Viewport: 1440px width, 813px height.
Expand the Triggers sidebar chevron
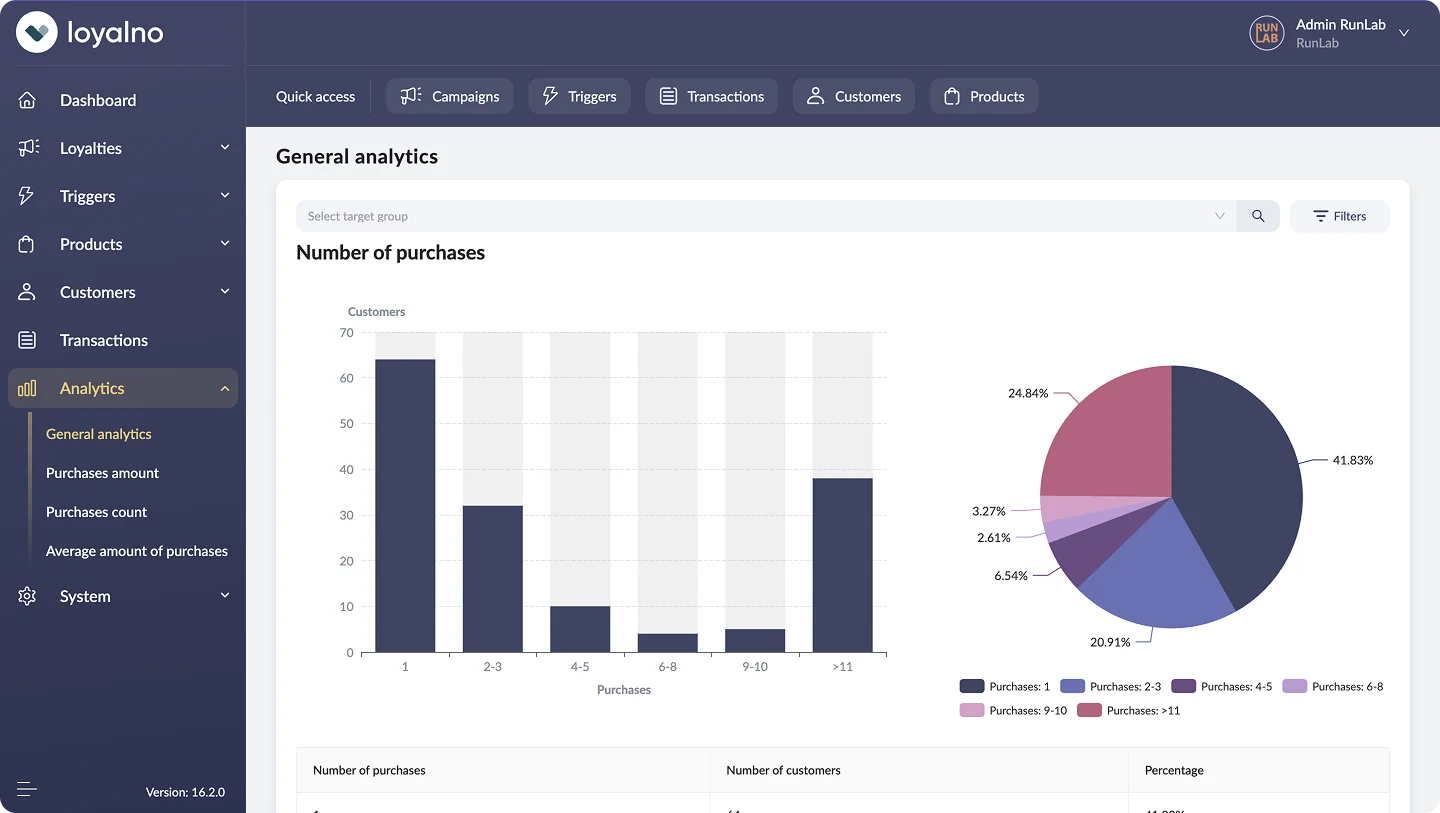tap(225, 196)
